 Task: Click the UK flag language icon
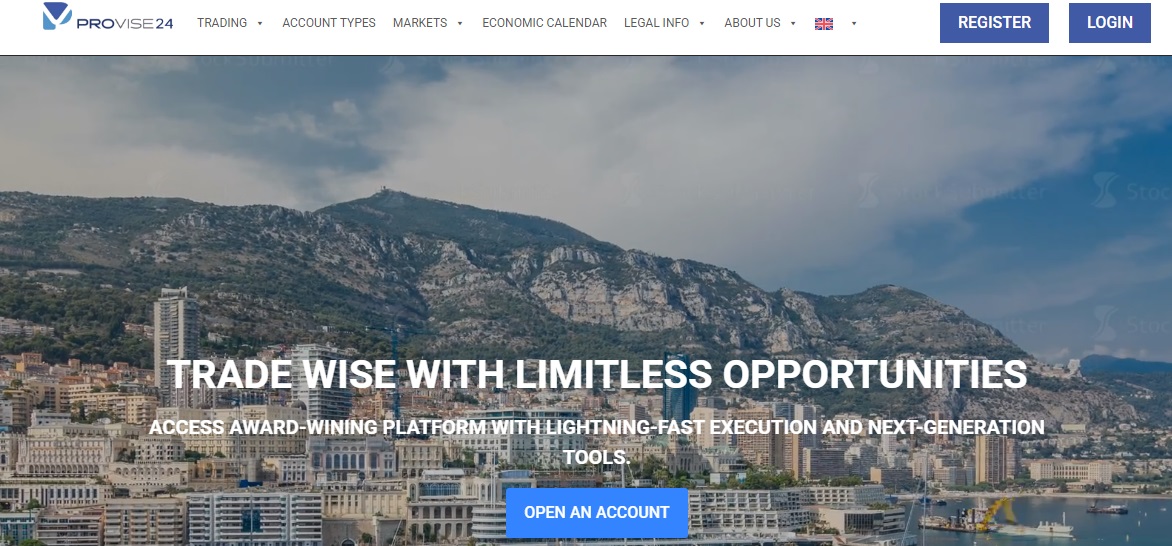(x=824, y=24)
